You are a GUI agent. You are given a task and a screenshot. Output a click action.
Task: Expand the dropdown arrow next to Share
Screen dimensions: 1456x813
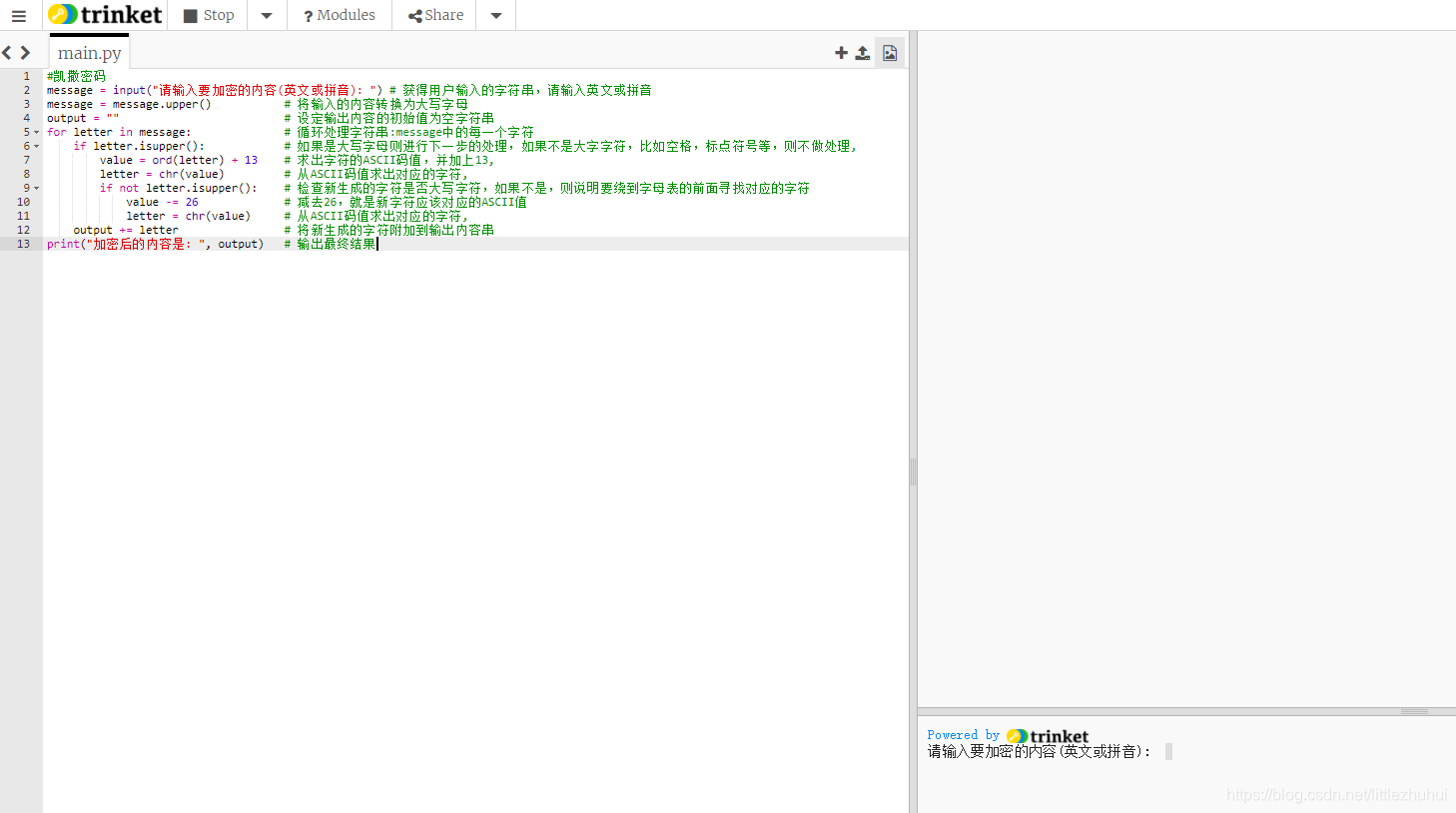click(x=496, y=15)
